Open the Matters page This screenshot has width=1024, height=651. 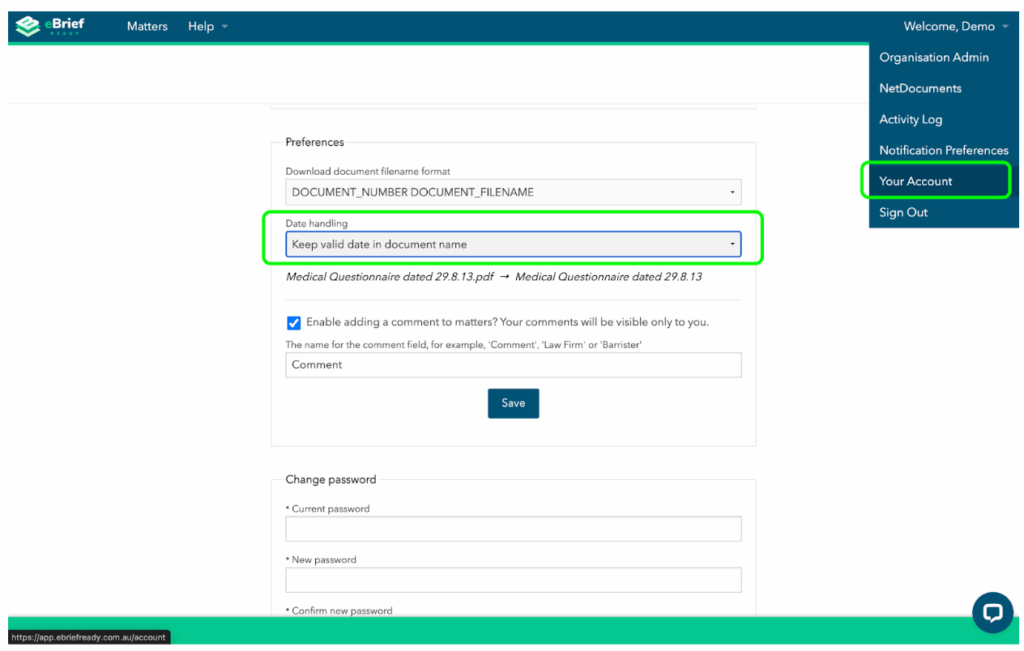pyautogui.click(x=147, y=27)
